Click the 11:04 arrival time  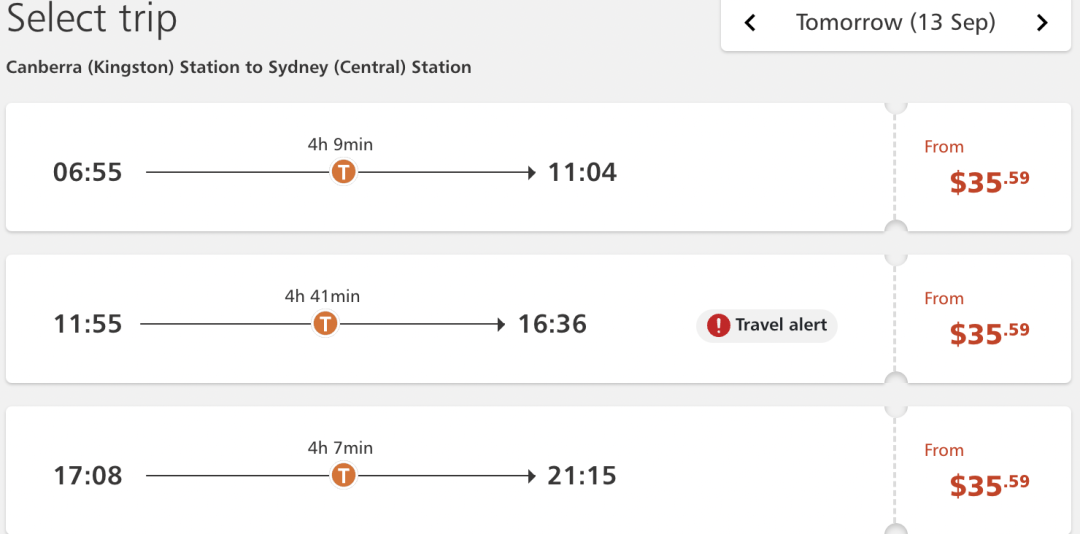click(582, 172)
